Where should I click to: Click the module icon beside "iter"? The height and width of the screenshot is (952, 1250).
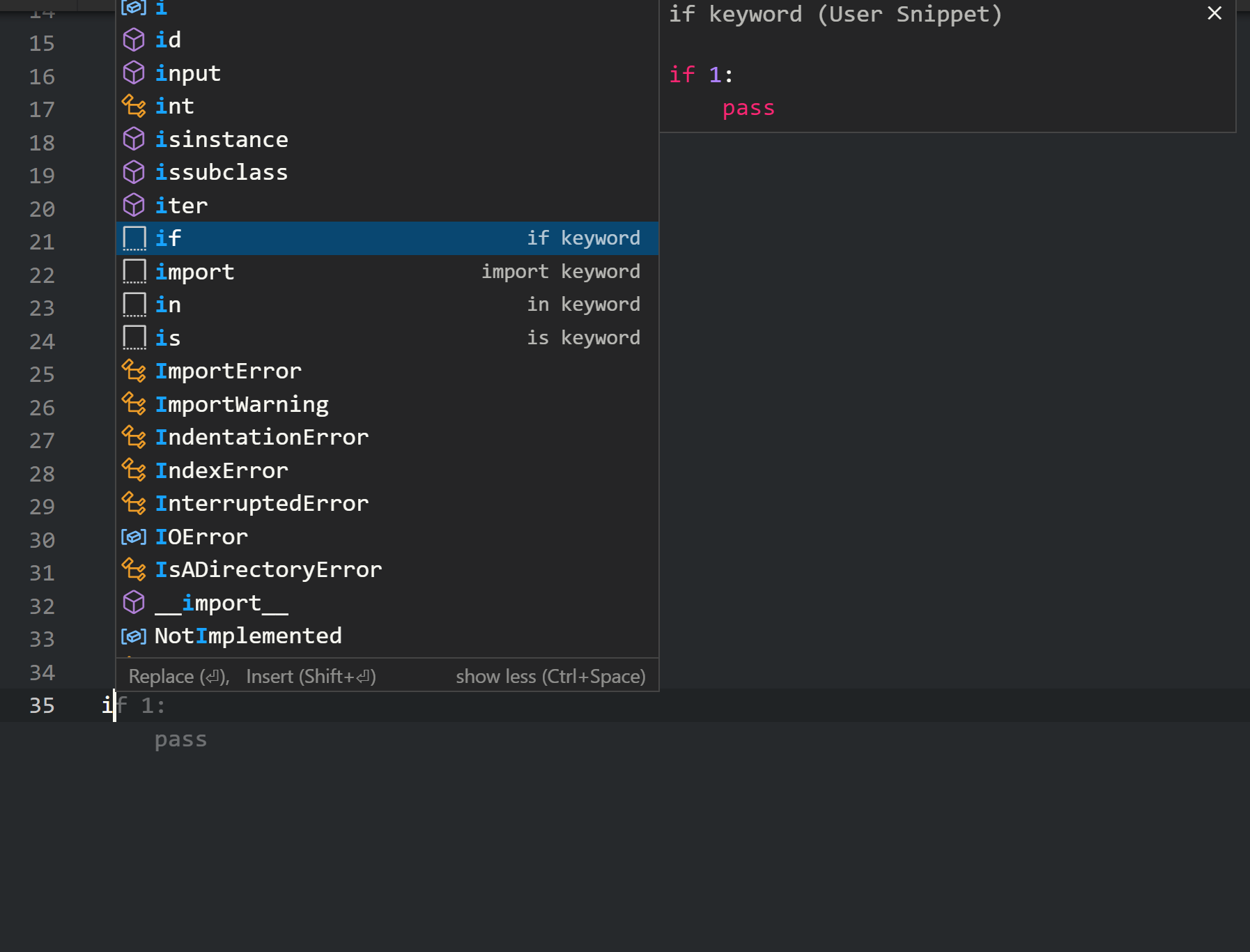tap(134, 205)
